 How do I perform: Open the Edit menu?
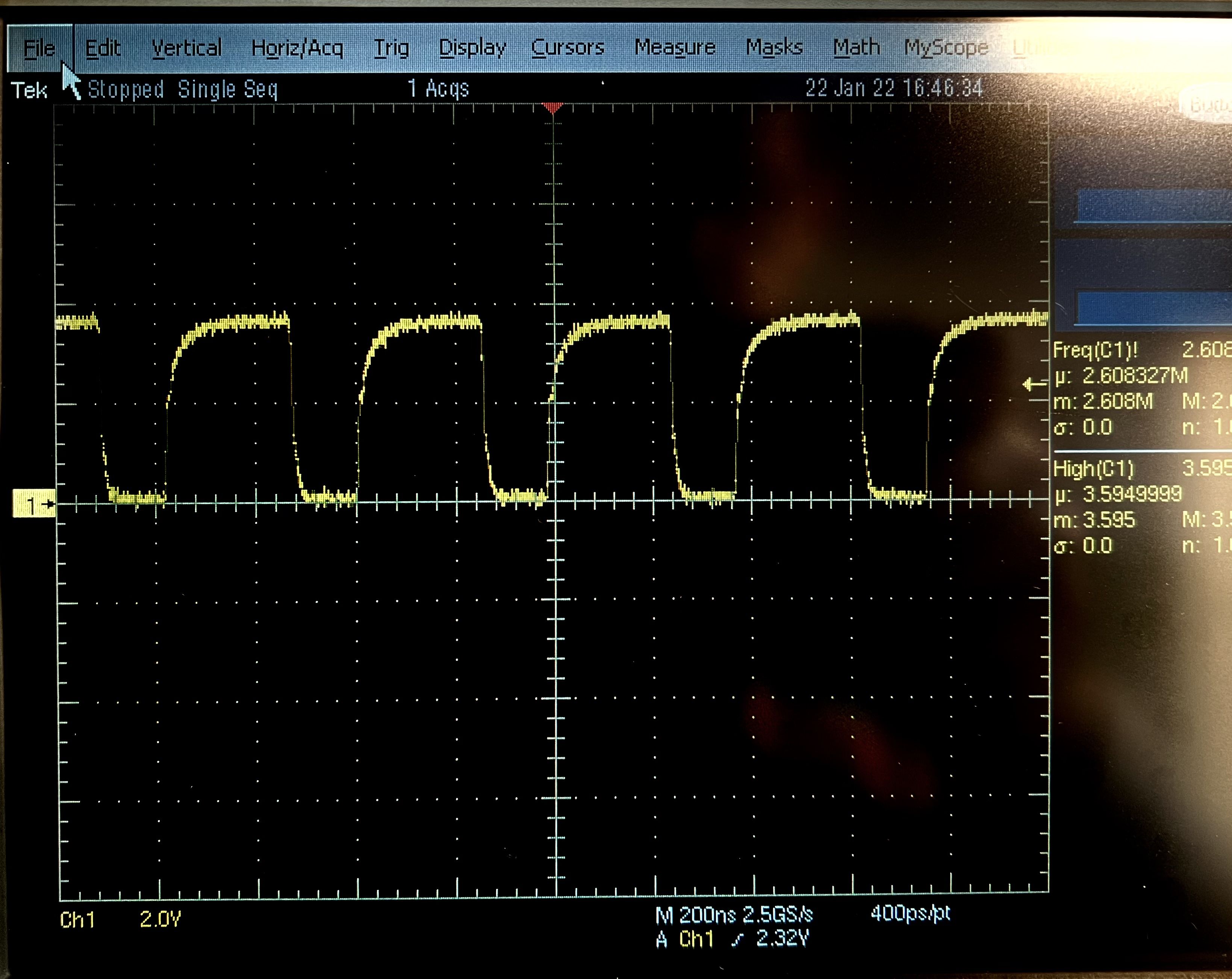click(103, 48)
